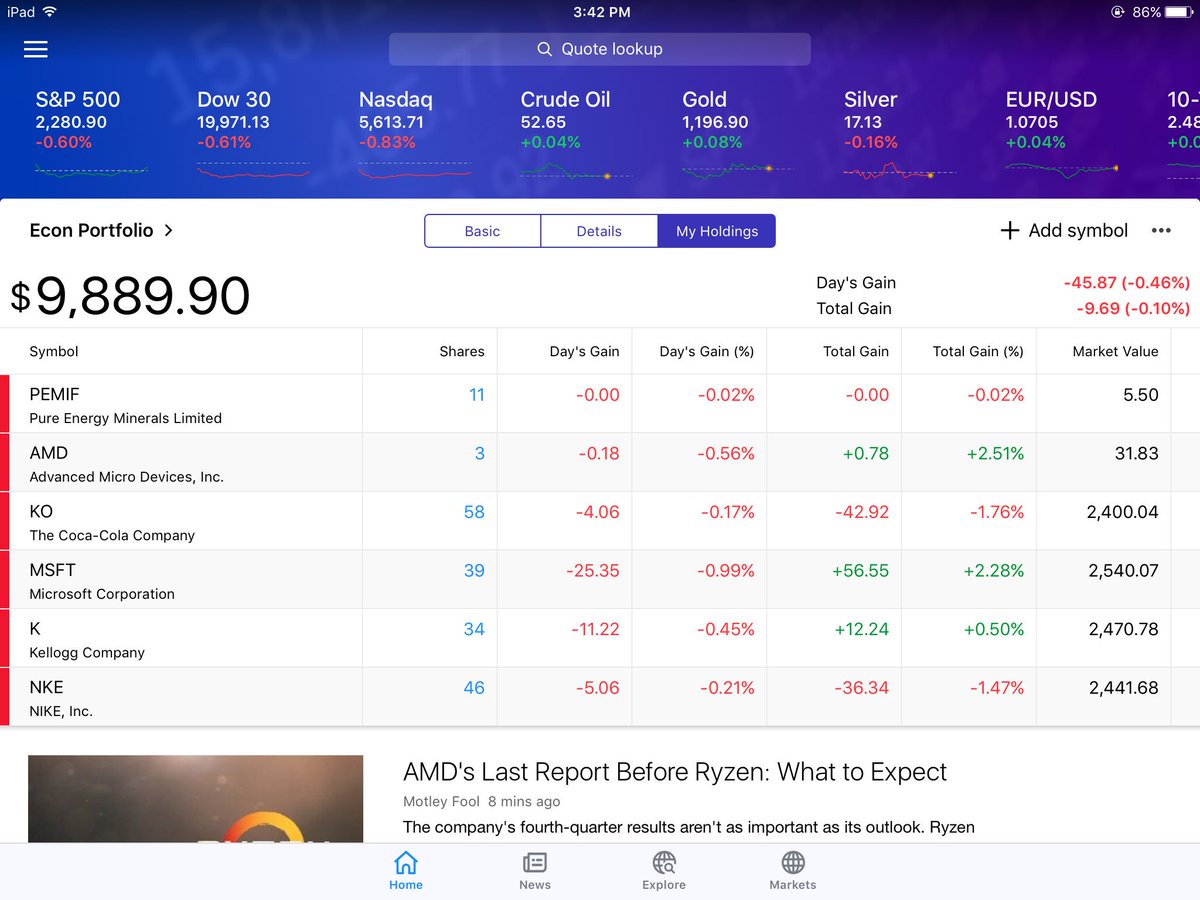This screenshot has height=900, width=1200.
Task: Tap PEMIF shares count 11
Action: click(x=477, y=395)
